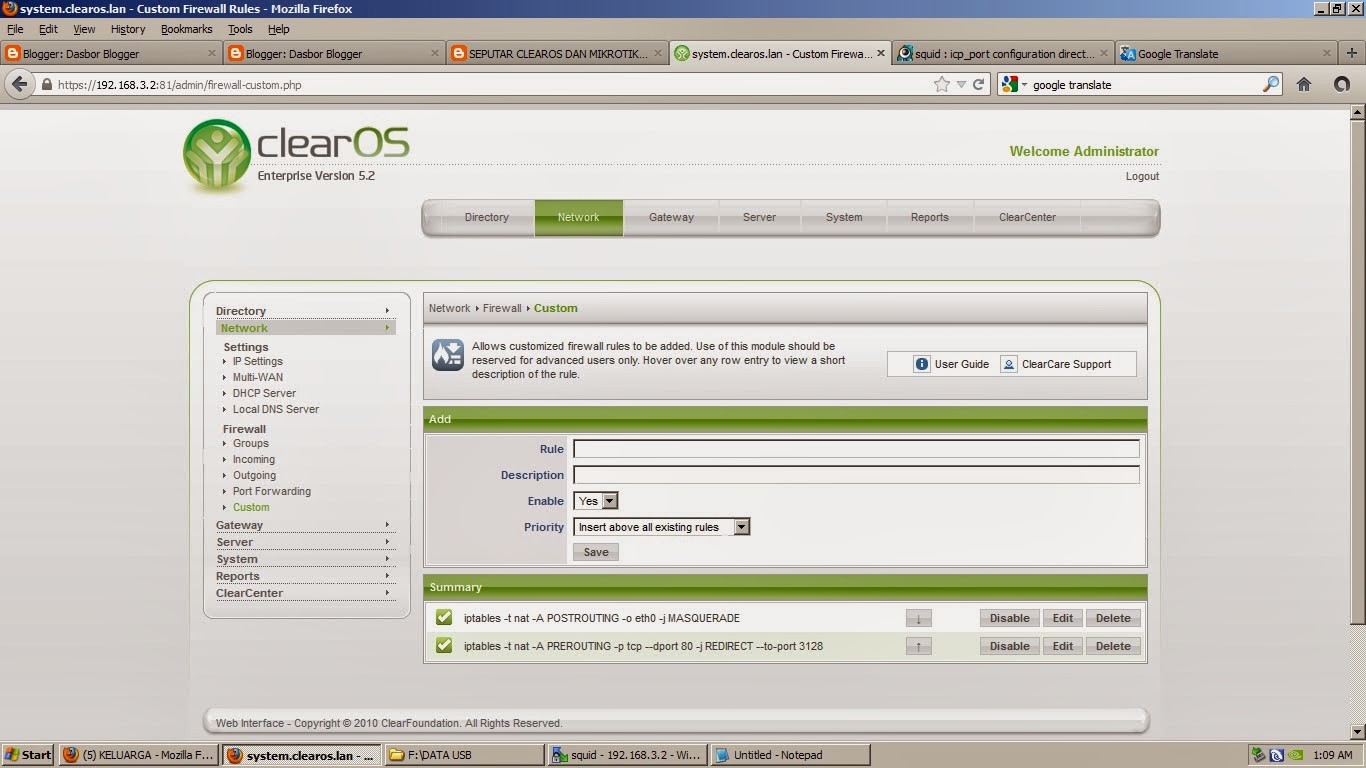Click the User Guide info icon
This screenshot has height=768, width=1366.
920,364
